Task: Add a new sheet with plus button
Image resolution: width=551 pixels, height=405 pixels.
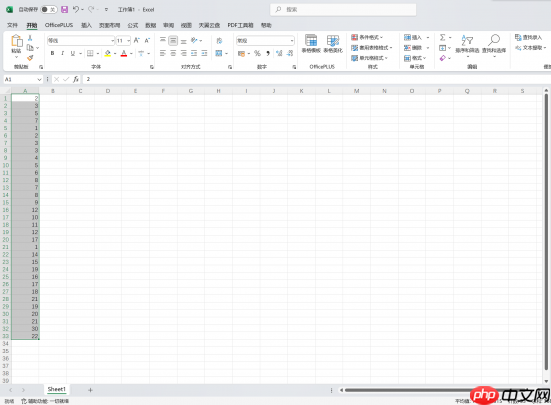Action: [90, 390]
